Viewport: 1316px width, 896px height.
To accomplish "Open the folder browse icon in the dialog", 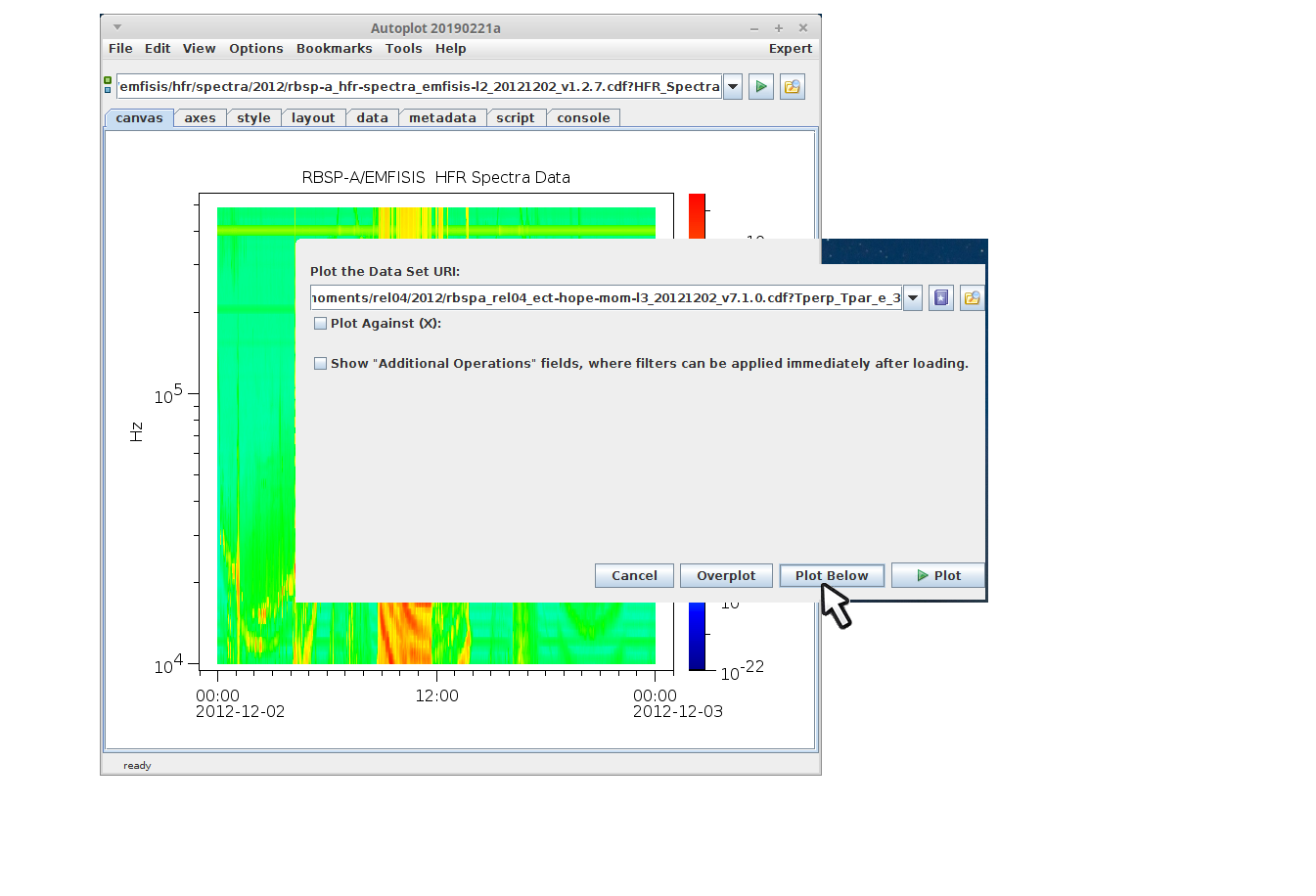I will pos(972,298).
